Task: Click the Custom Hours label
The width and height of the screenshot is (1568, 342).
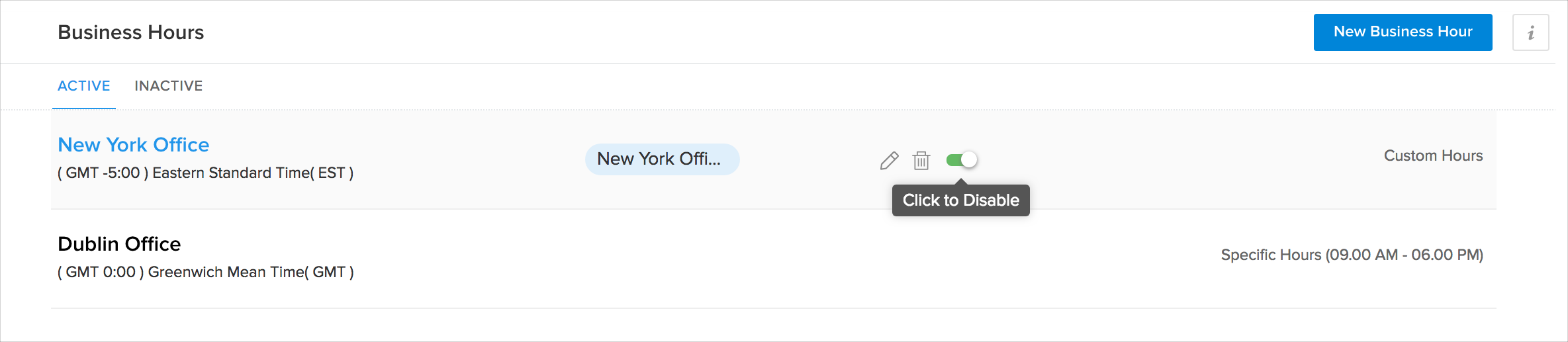Action: point(1433,155)
